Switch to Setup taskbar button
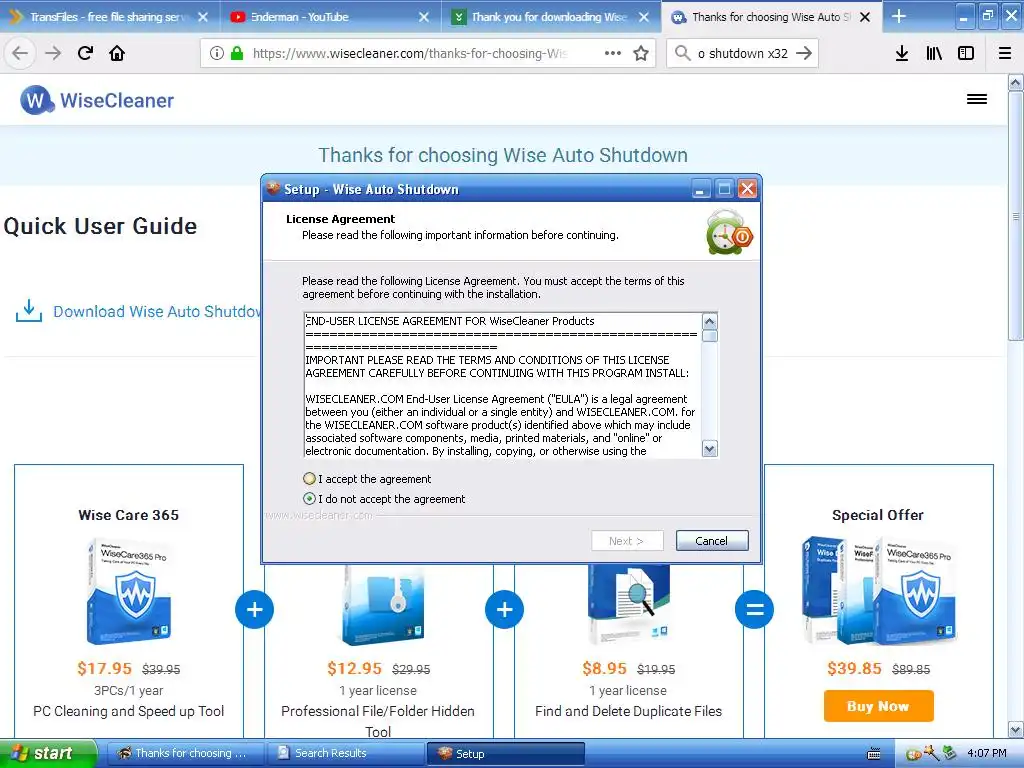Image resolution: width=1024 pixels, height=768 pixels. click(506, 754)
